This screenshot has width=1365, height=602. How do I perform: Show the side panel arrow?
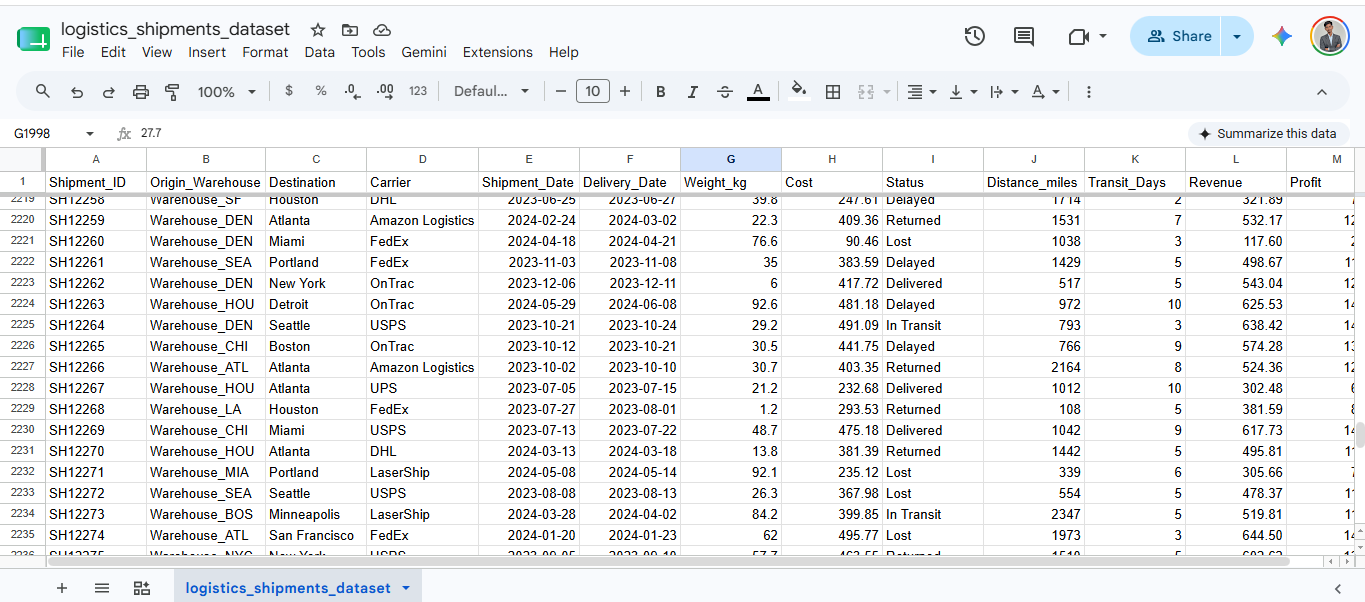click(1338, 588)
